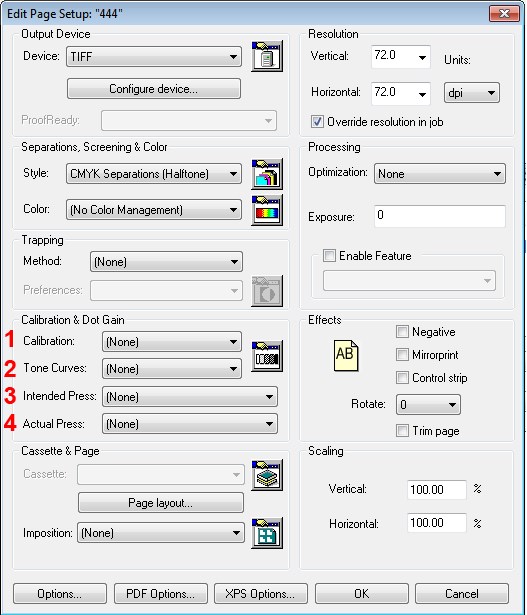Open the Trapping Method dropdown
Screen dimensions: 527x615
point(166,262)
